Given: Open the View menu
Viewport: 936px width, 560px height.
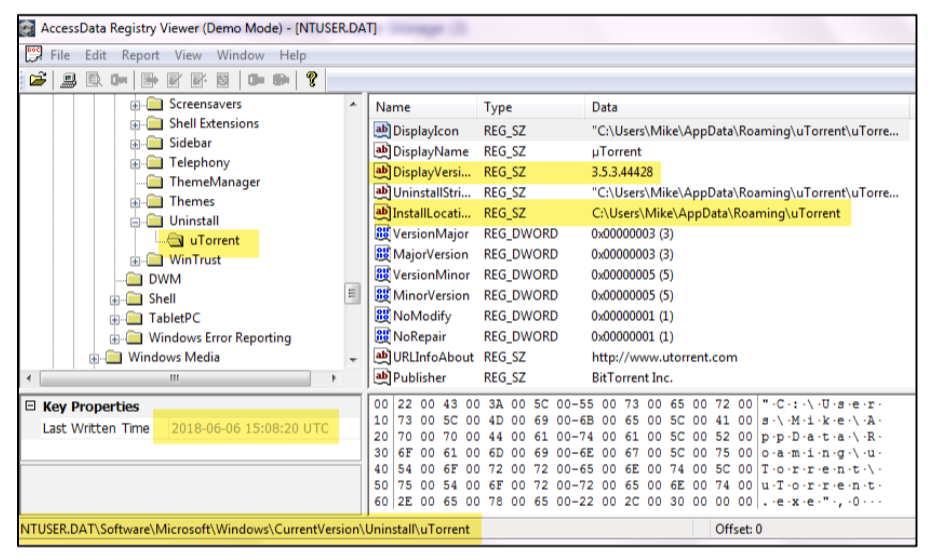Looking at the screenshot, I should (188, 55).
